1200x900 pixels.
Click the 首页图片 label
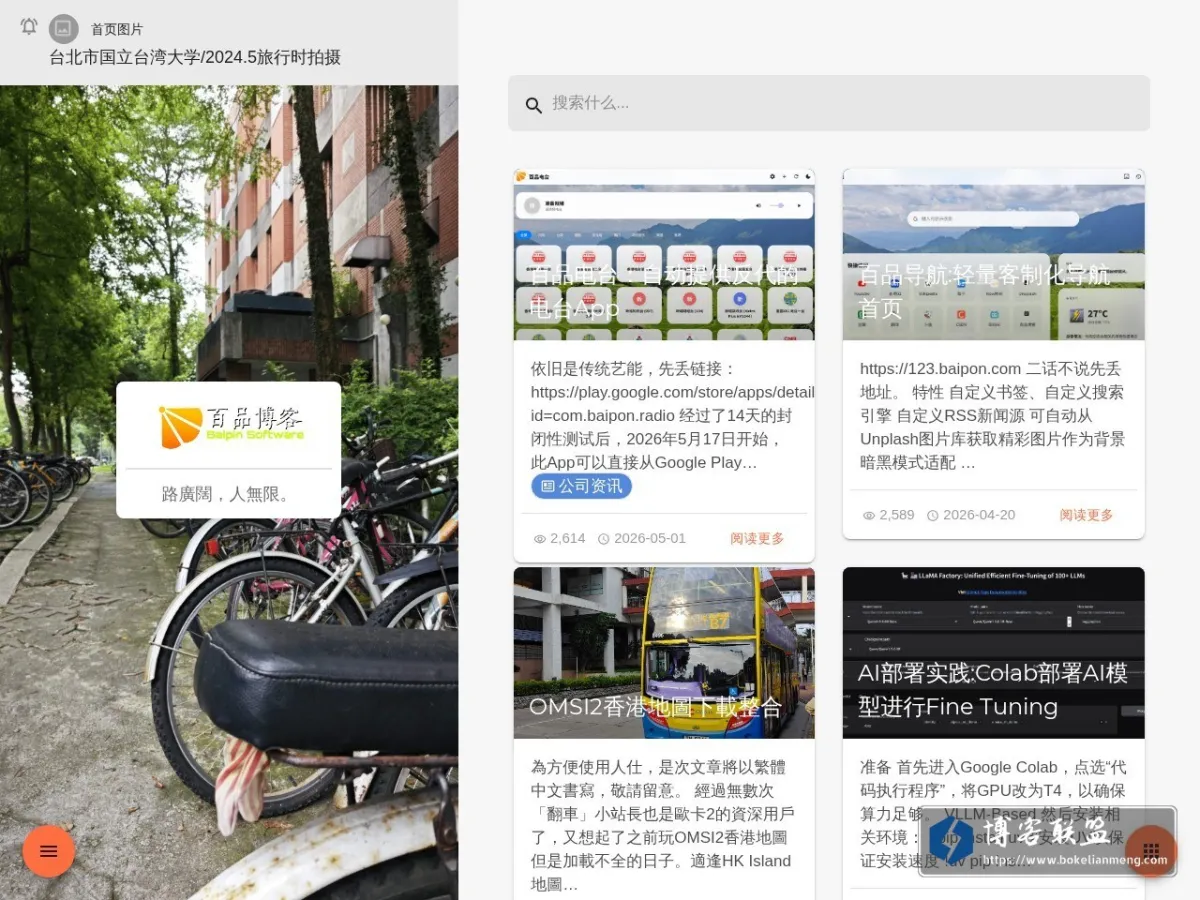[x=117, y=30]
